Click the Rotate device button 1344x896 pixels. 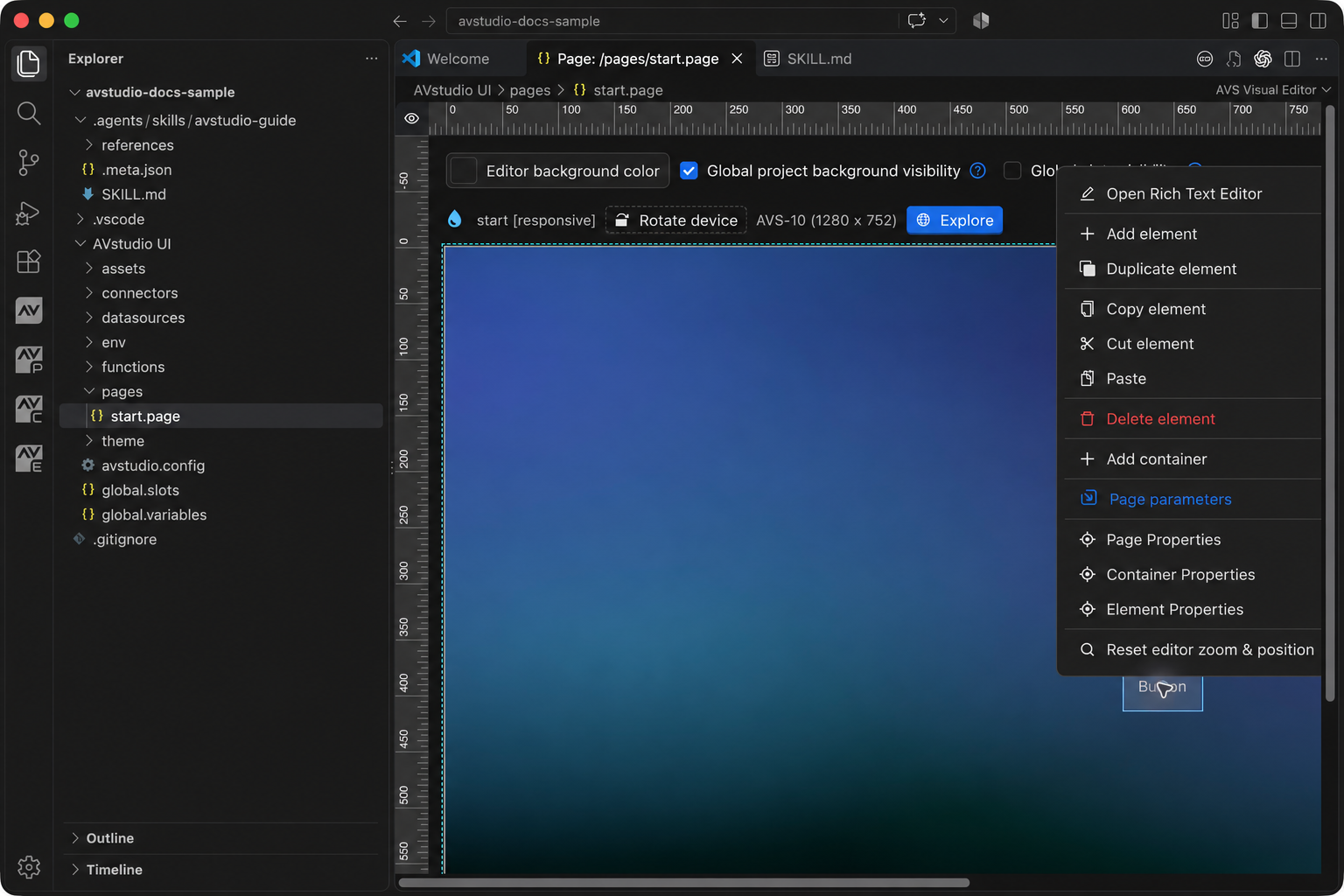675,220
